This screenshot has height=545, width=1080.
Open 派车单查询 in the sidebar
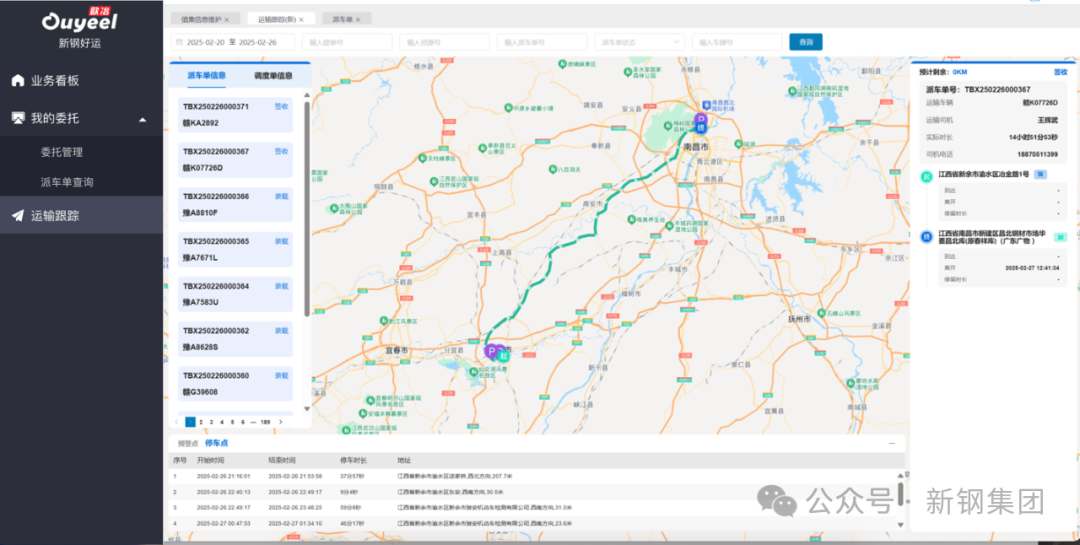point(67,182)
